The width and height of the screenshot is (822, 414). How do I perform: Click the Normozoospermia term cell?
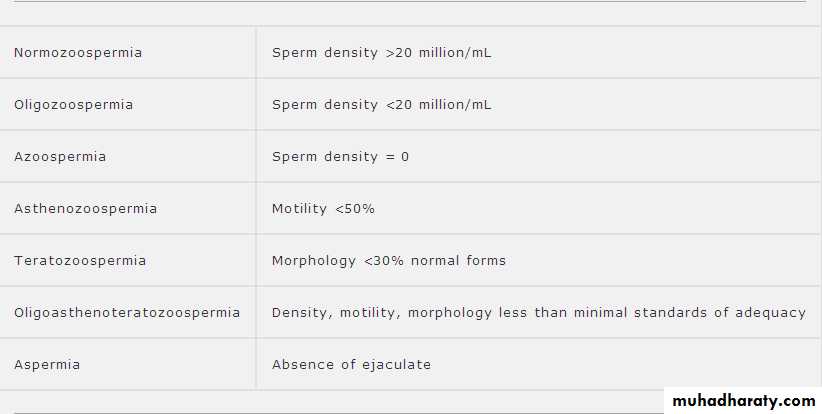(x=78, y=53)
